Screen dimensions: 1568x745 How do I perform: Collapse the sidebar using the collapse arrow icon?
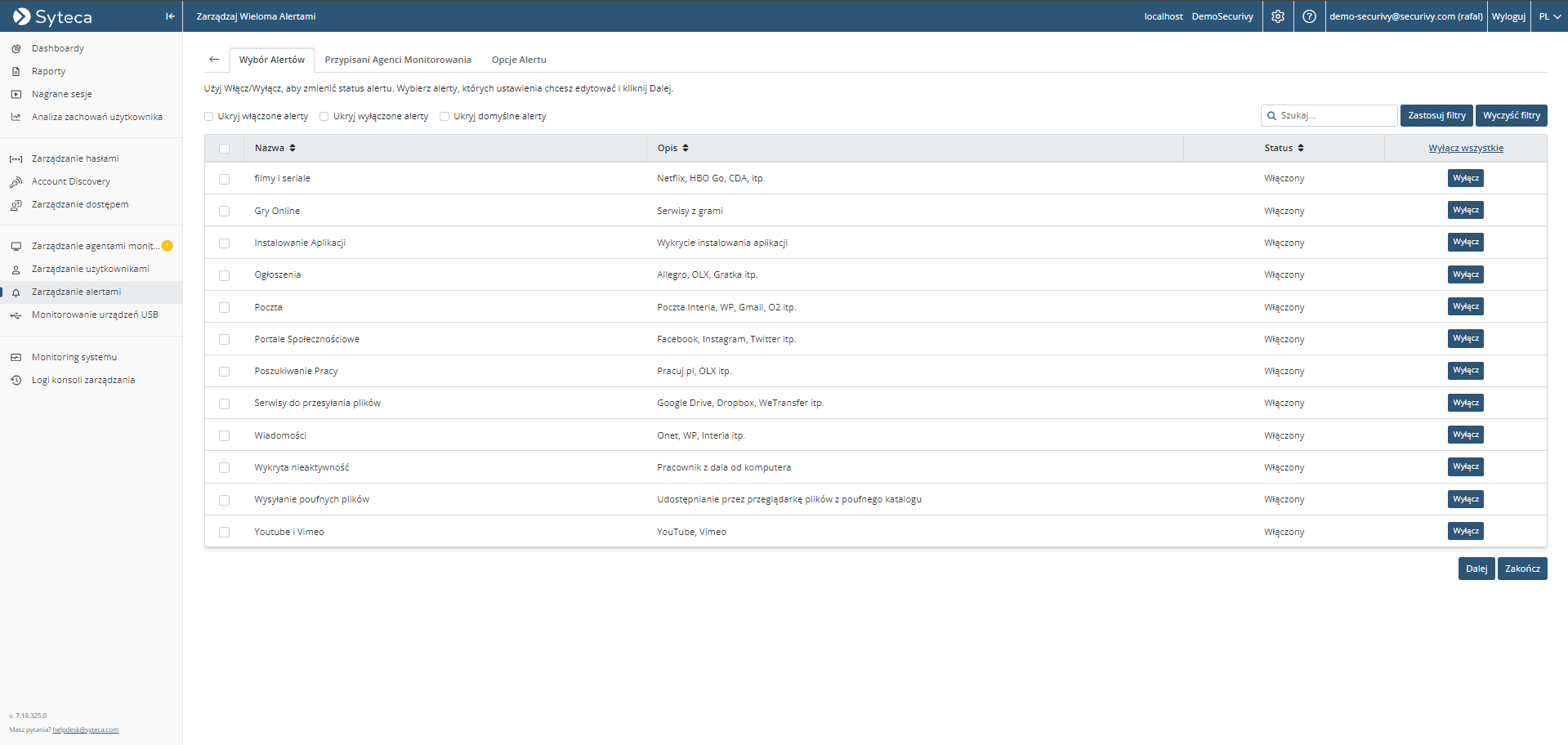pos(170,16)
